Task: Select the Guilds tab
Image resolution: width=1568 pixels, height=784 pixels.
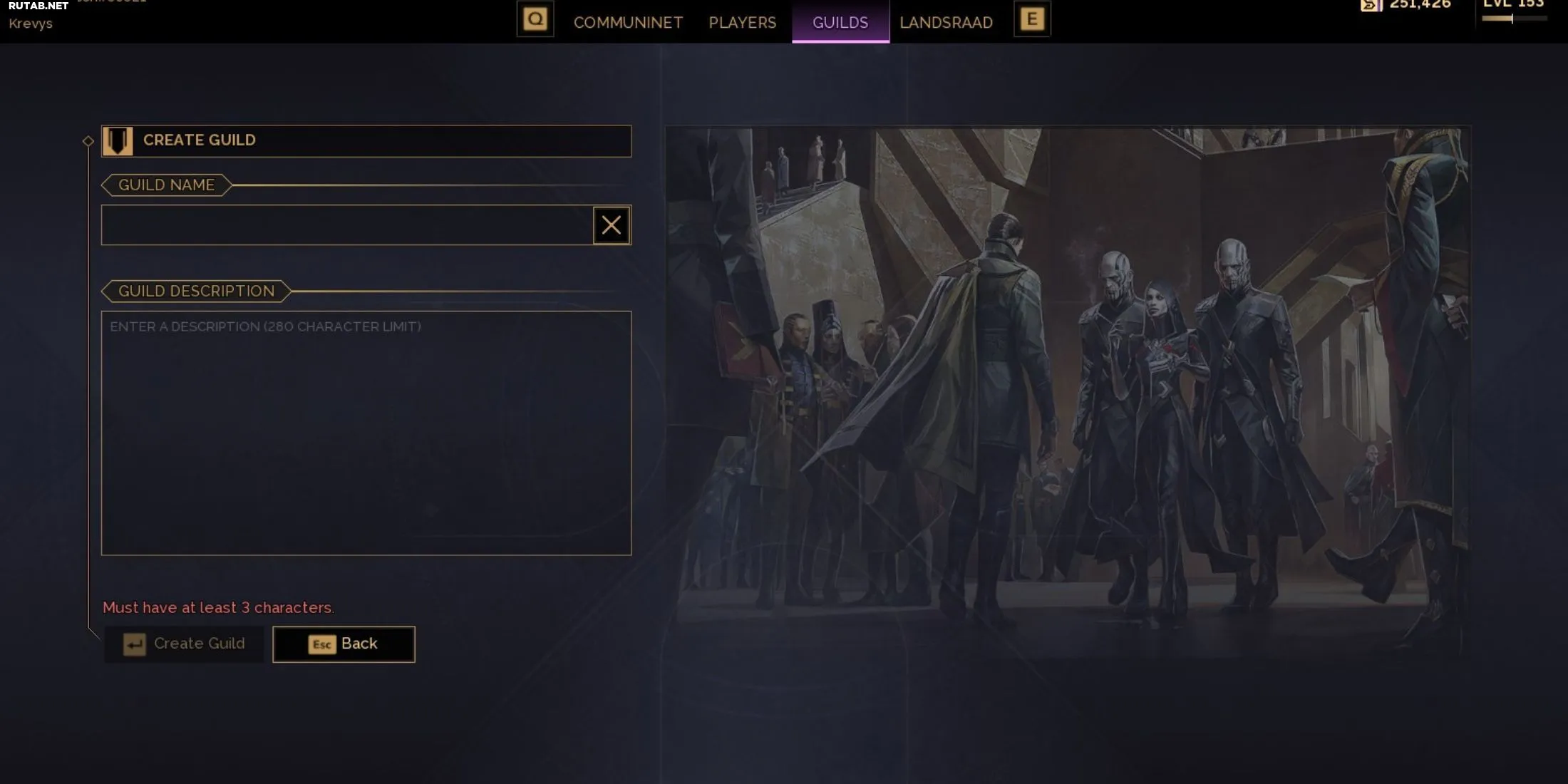Action: point(840,22)
